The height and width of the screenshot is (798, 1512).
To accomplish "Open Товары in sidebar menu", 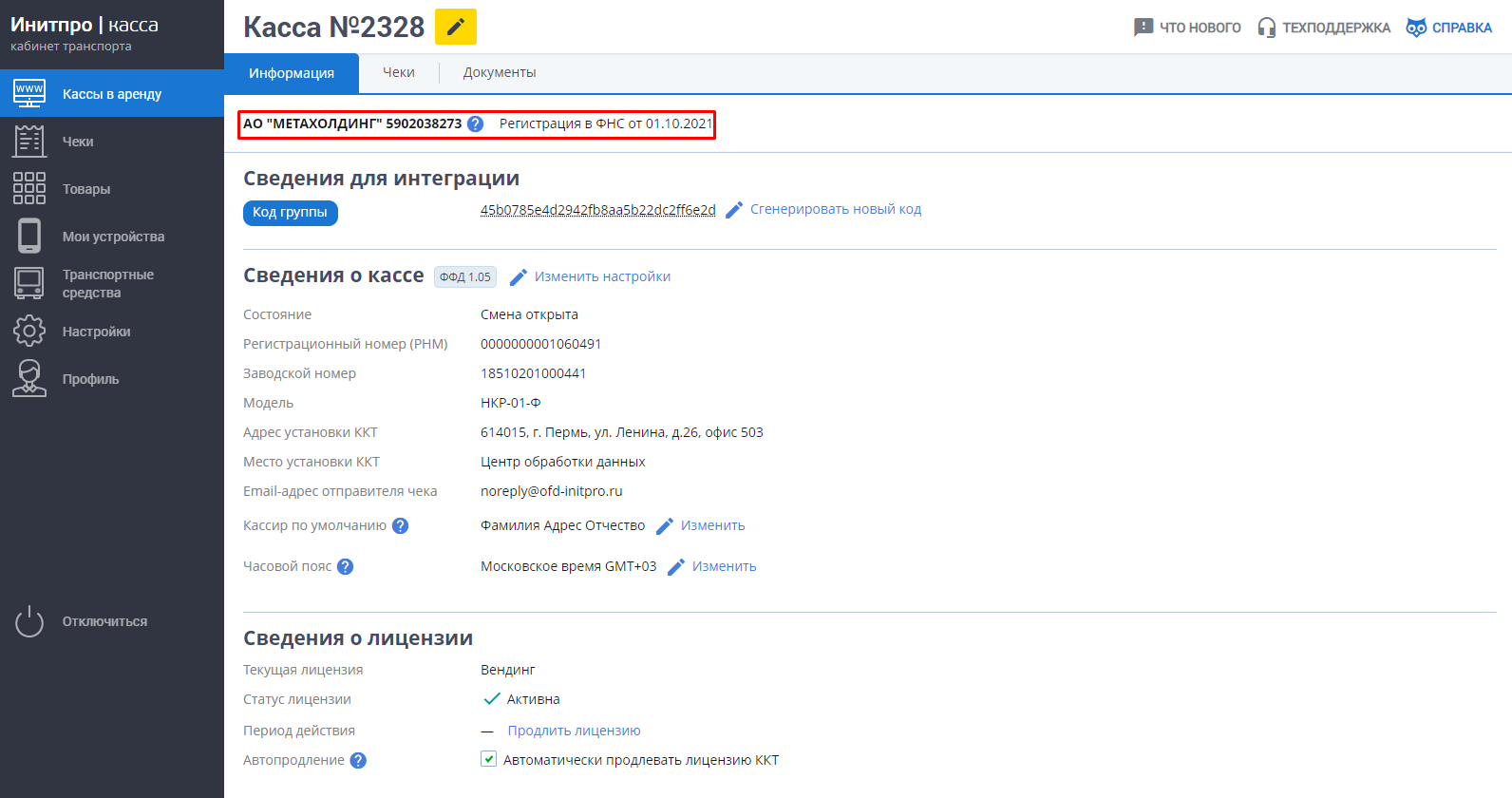I will [86, 189].
